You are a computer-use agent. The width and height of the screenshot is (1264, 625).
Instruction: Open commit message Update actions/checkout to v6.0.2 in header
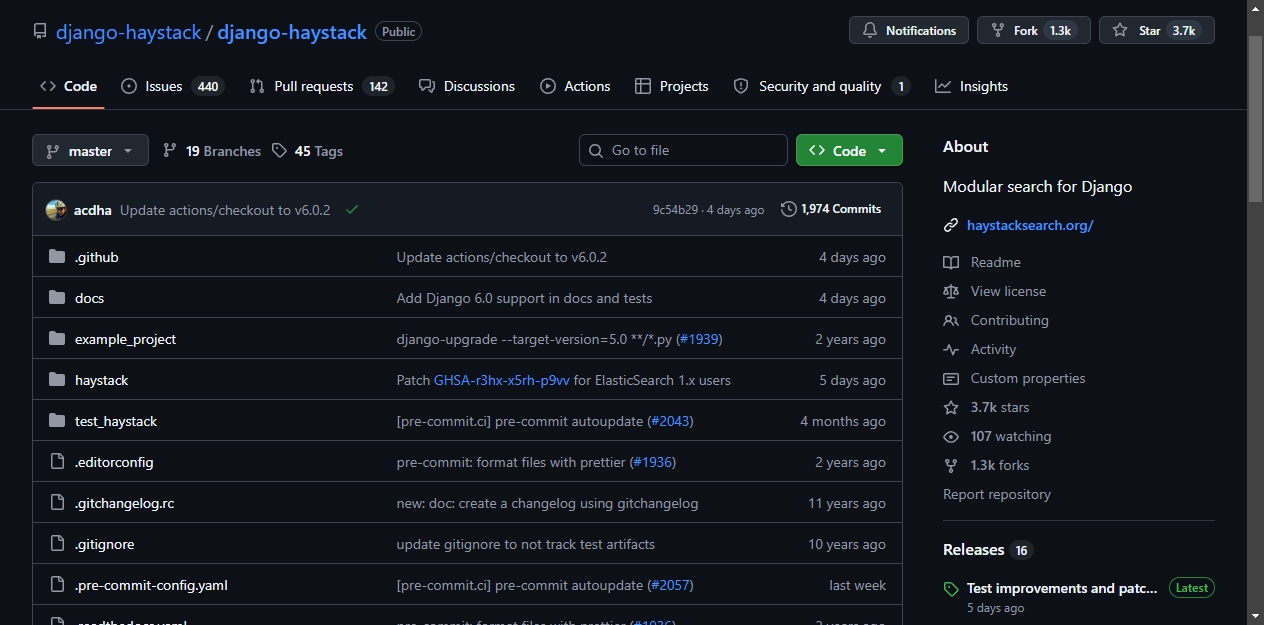click(x=225, y=210)
